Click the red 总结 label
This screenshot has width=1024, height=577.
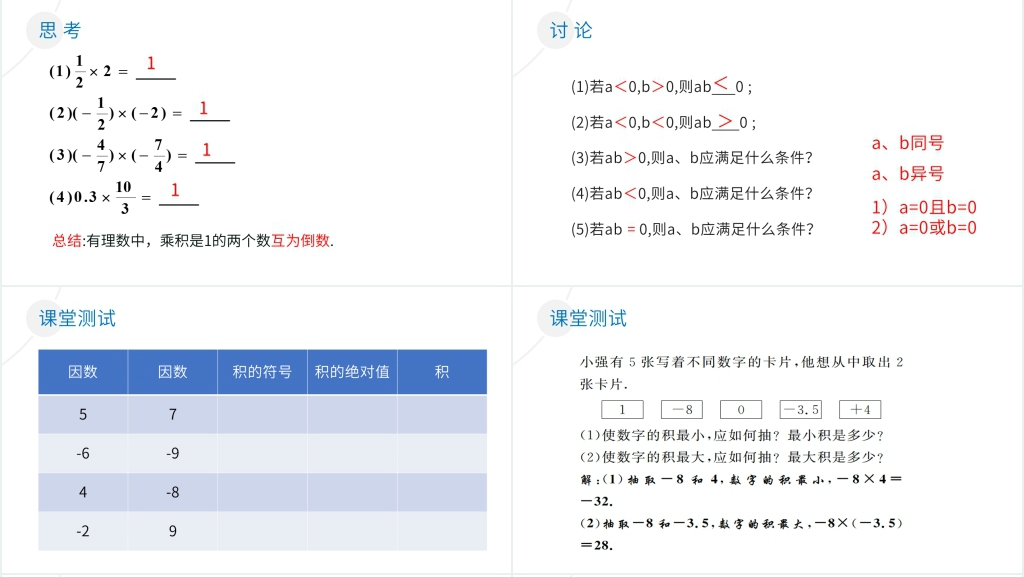tap(69, 241)
